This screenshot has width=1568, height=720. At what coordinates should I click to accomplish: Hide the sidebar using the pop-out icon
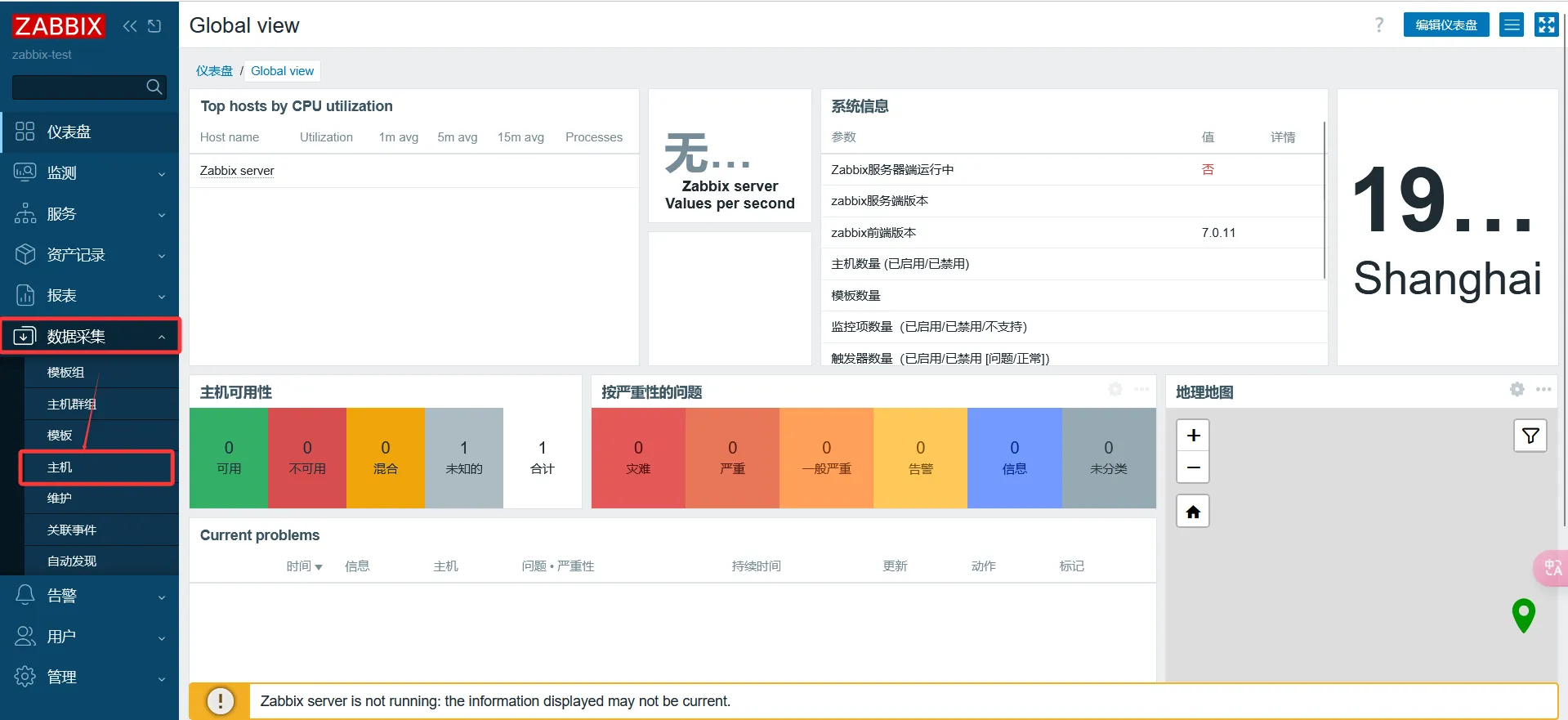click(154, 26)
